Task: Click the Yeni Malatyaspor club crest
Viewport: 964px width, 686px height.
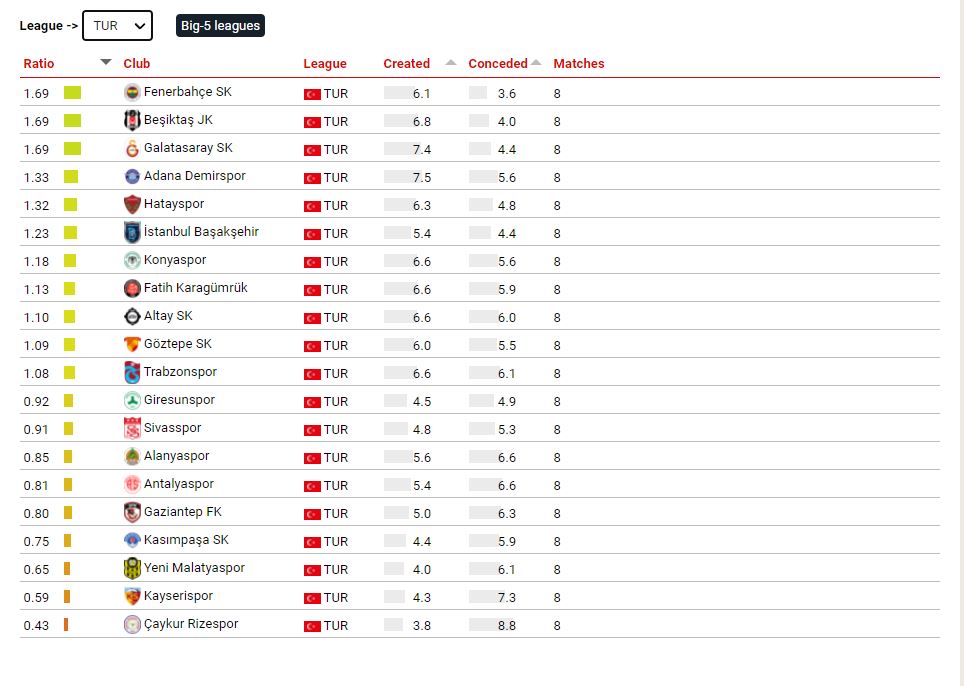Action: pos(132,569)
